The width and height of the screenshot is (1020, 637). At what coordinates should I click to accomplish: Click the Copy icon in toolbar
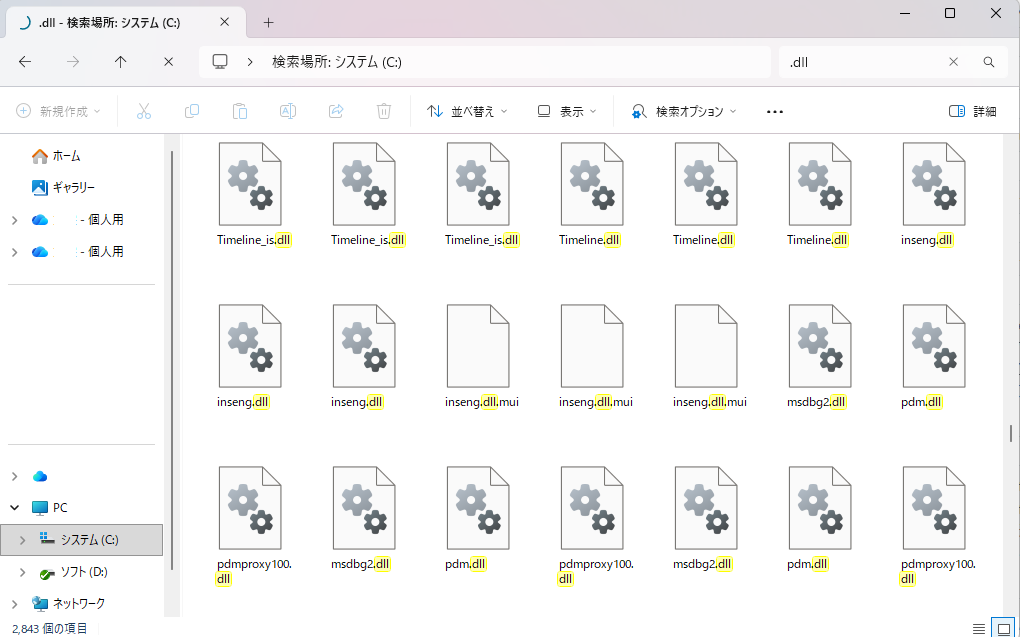point(191,111)
